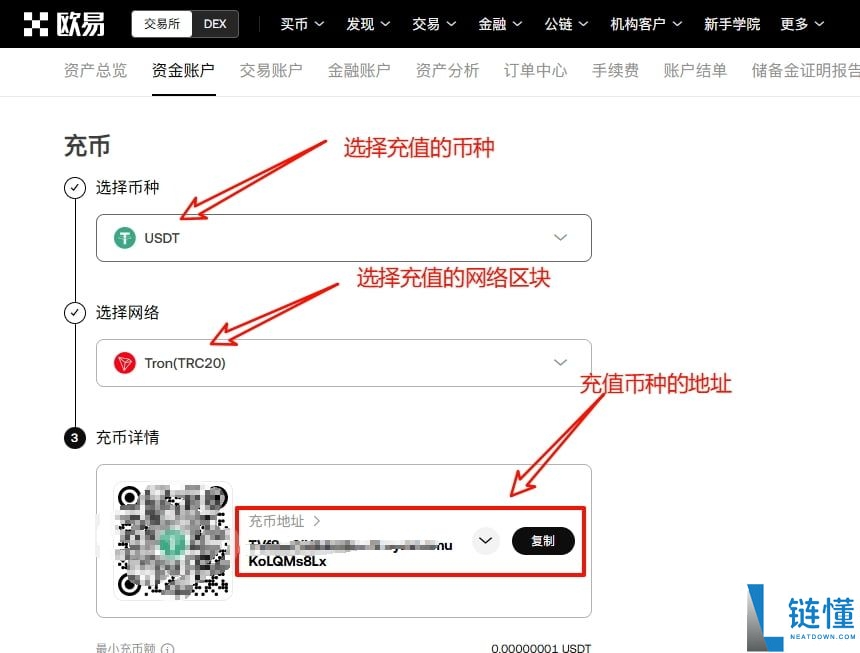Go to 金融账户 tab
860x653 pixels.
coord(359,70)
